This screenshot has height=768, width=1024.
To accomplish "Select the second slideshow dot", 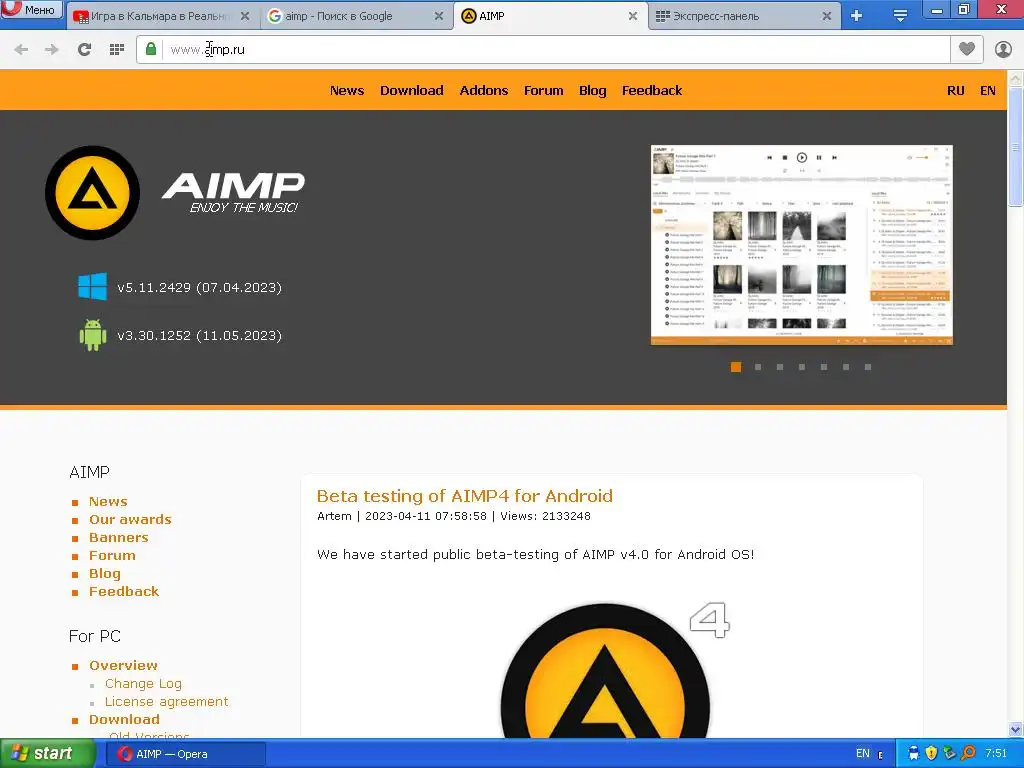I will coord(758,367).
